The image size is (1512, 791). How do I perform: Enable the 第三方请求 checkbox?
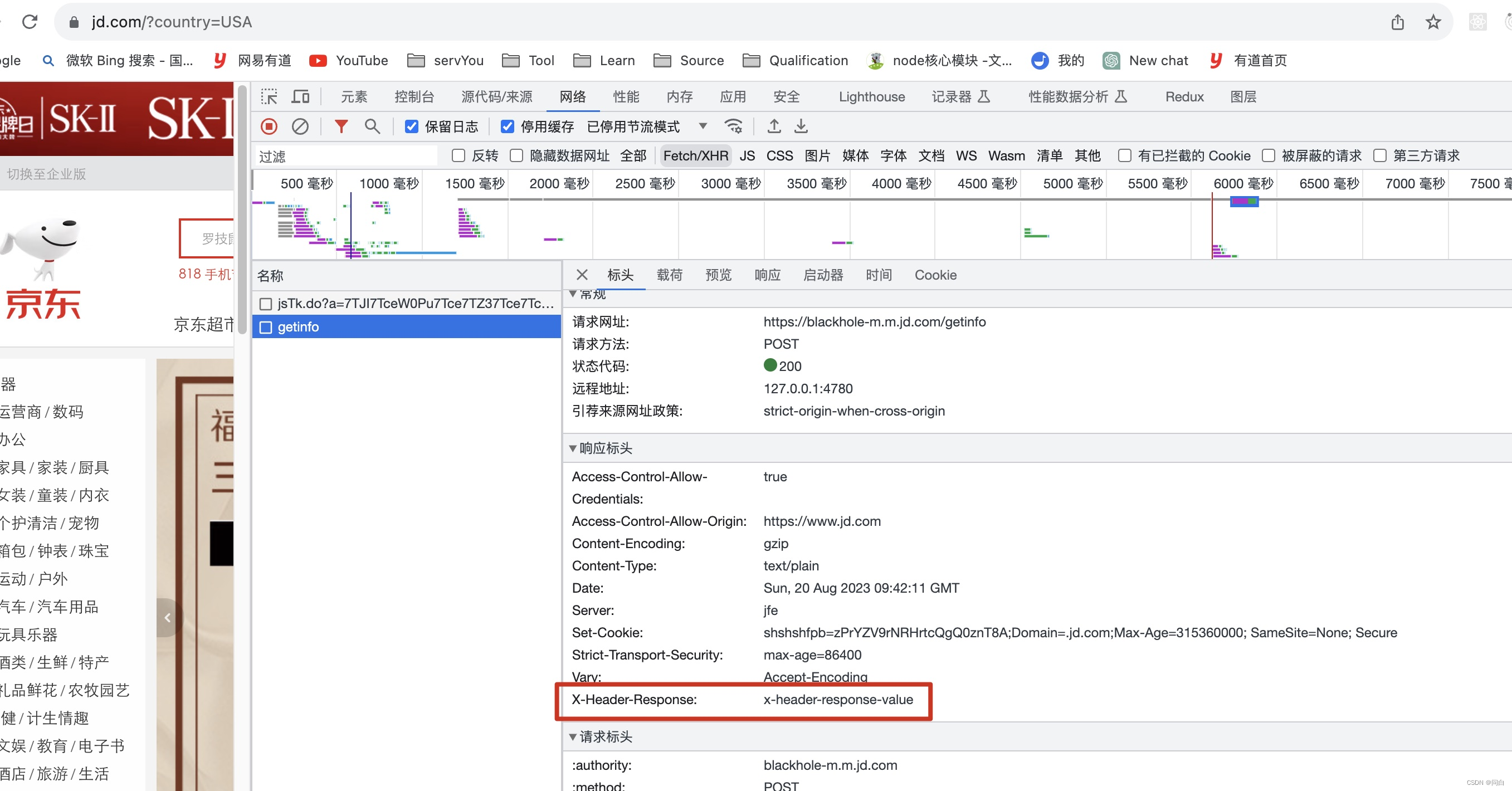[1380, 155]
